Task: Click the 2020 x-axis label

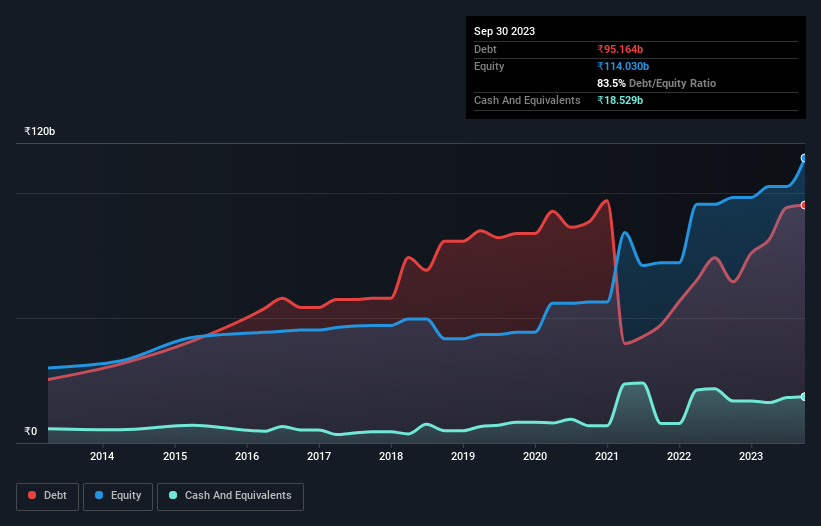Action: (535, 456)
